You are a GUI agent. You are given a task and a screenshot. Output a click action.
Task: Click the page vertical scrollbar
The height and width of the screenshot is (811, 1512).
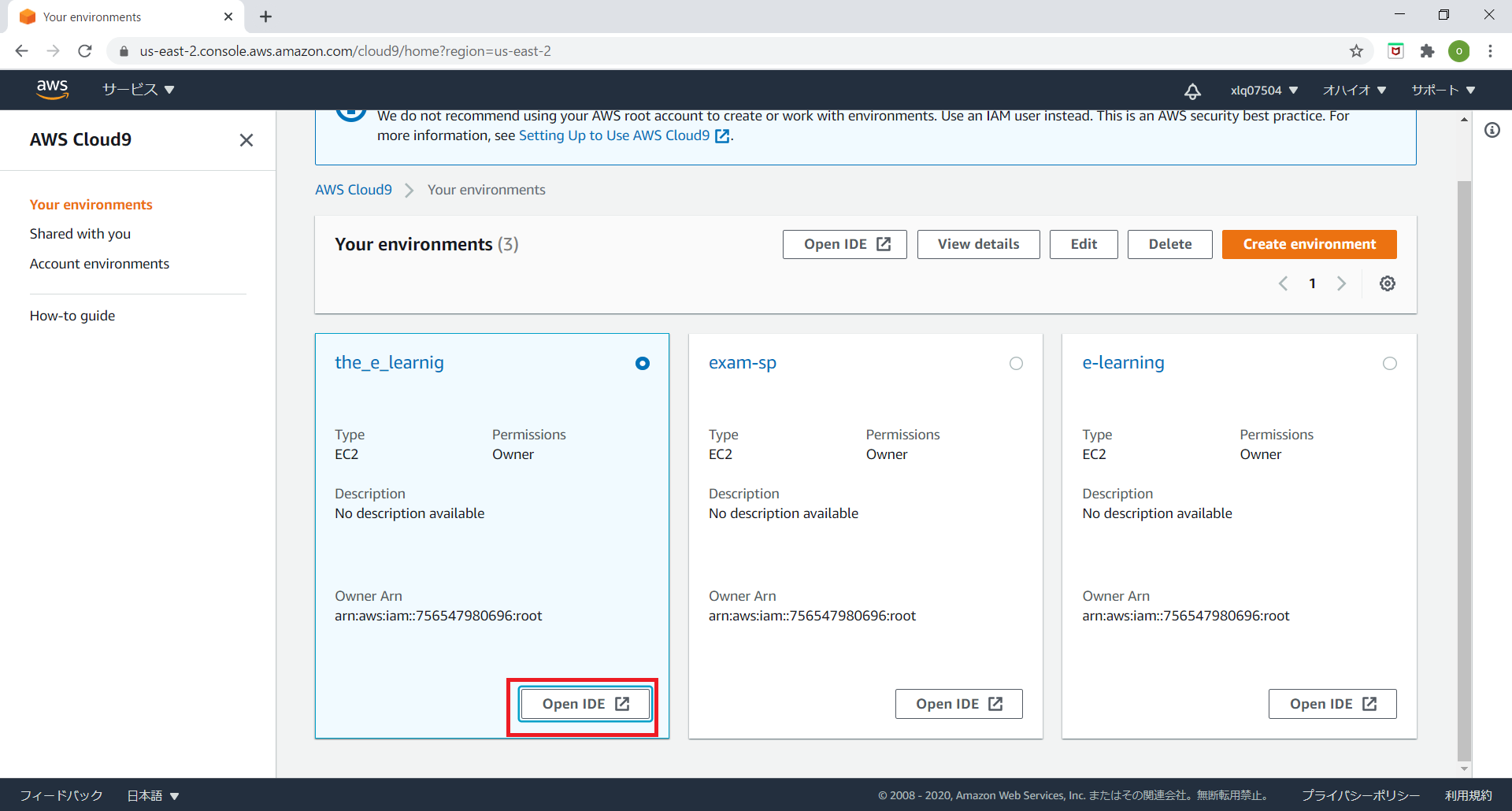[x=1464, y=471]
